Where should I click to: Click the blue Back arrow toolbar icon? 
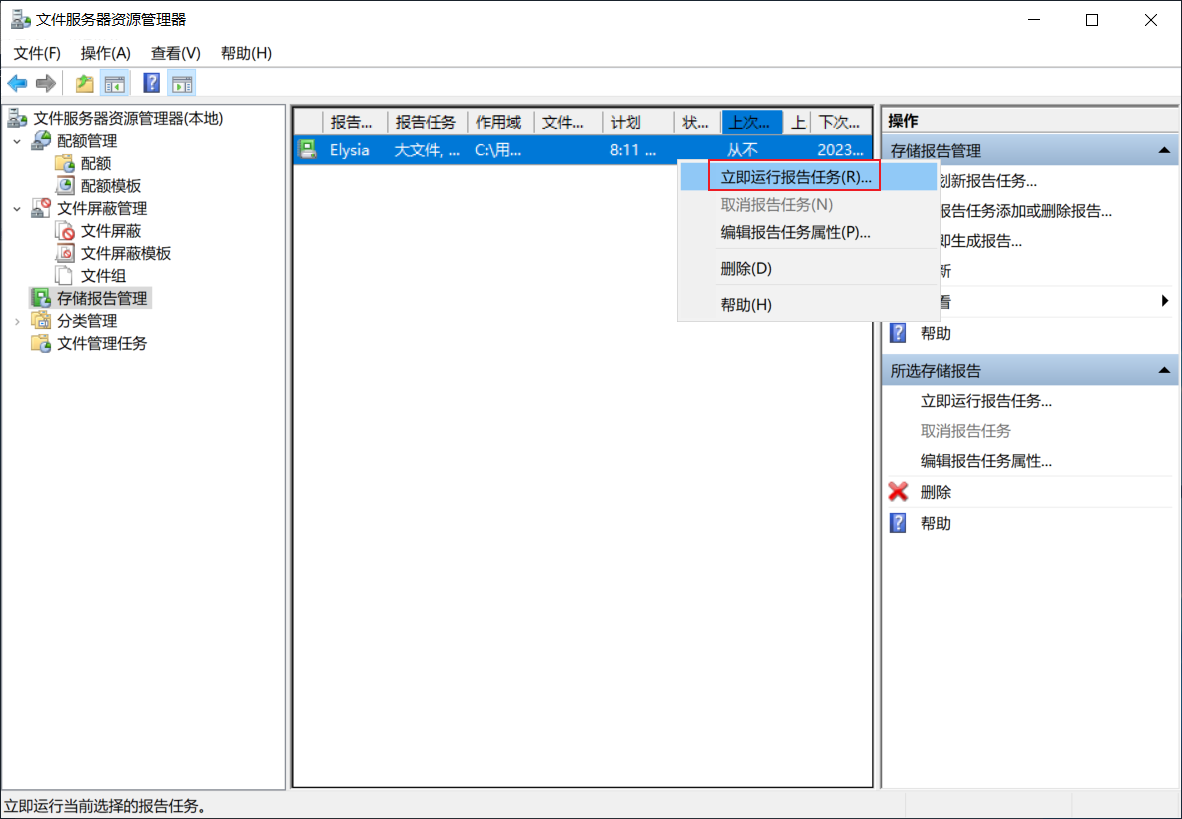[17, 83]
